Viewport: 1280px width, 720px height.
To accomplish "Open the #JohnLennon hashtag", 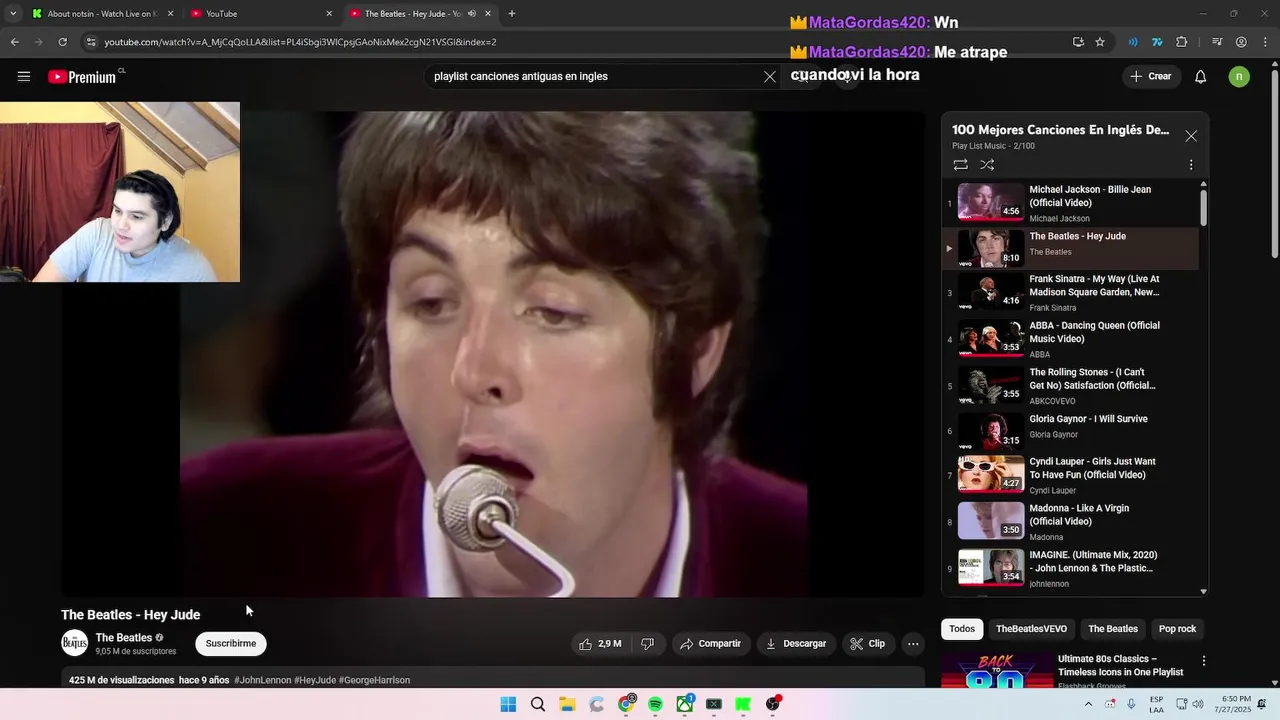I will pos(262,680).
